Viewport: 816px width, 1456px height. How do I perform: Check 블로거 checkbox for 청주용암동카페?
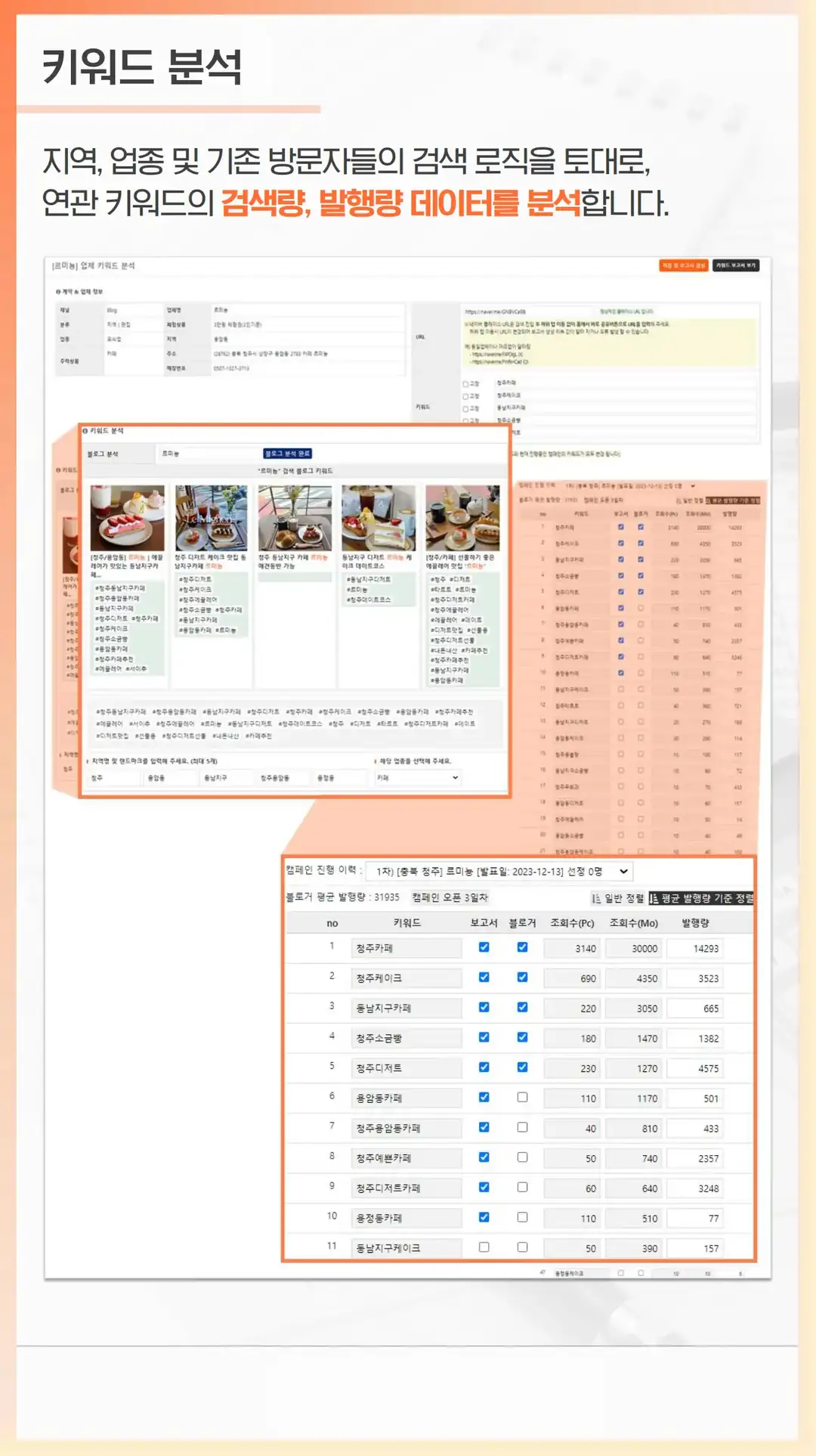(522, 1127)
